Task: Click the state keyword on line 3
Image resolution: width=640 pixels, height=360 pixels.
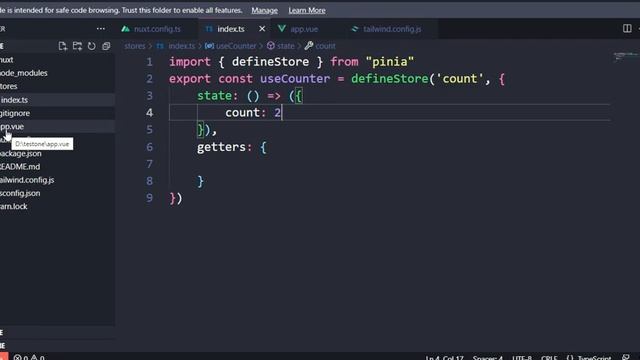Action: (x=215, y=96)
